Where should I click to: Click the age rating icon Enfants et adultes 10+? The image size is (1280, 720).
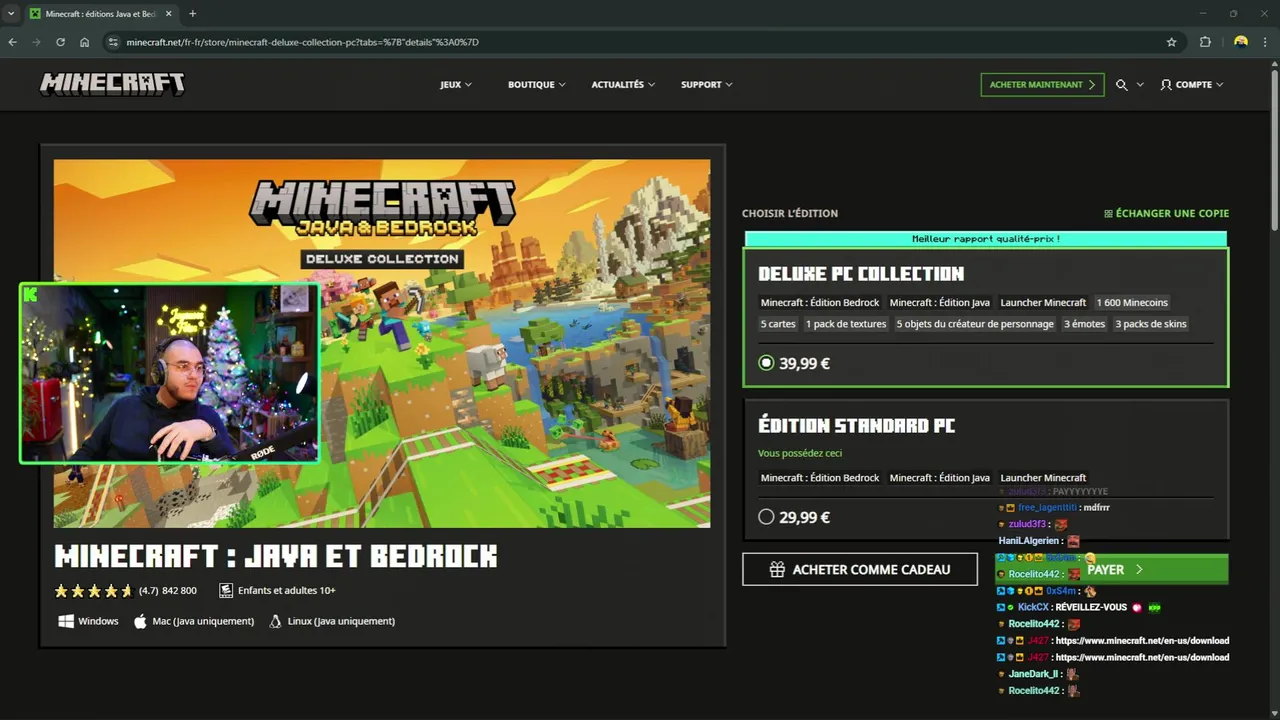[226, 591]
